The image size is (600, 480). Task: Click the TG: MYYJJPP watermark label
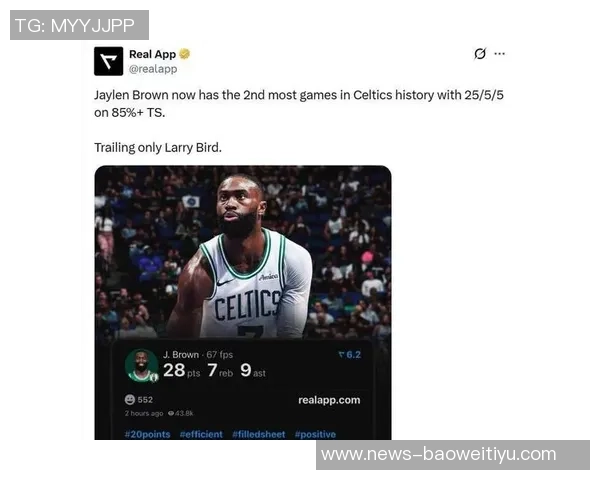coord(79,25)
